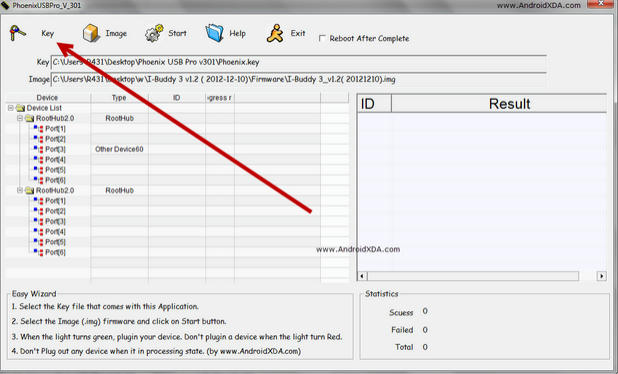Click the Total count value

[425, 347]
